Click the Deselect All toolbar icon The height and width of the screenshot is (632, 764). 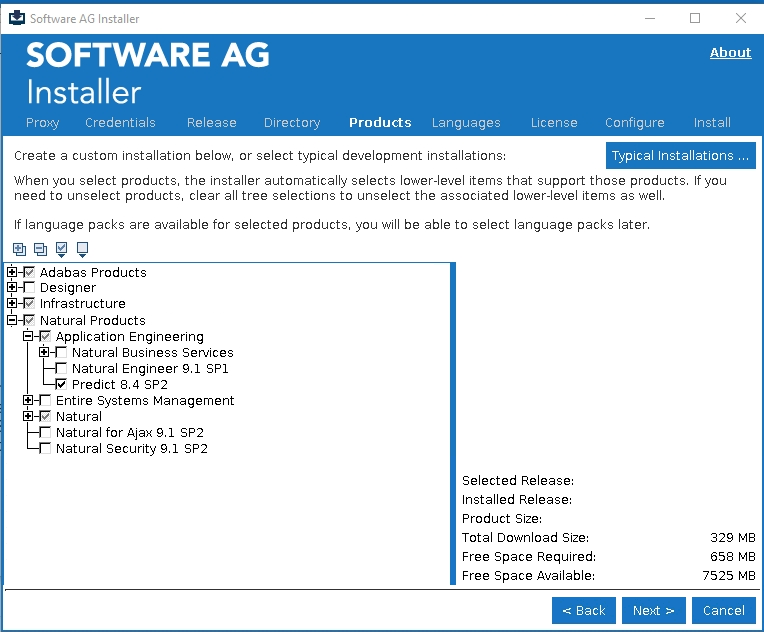(x=82, y=249)
